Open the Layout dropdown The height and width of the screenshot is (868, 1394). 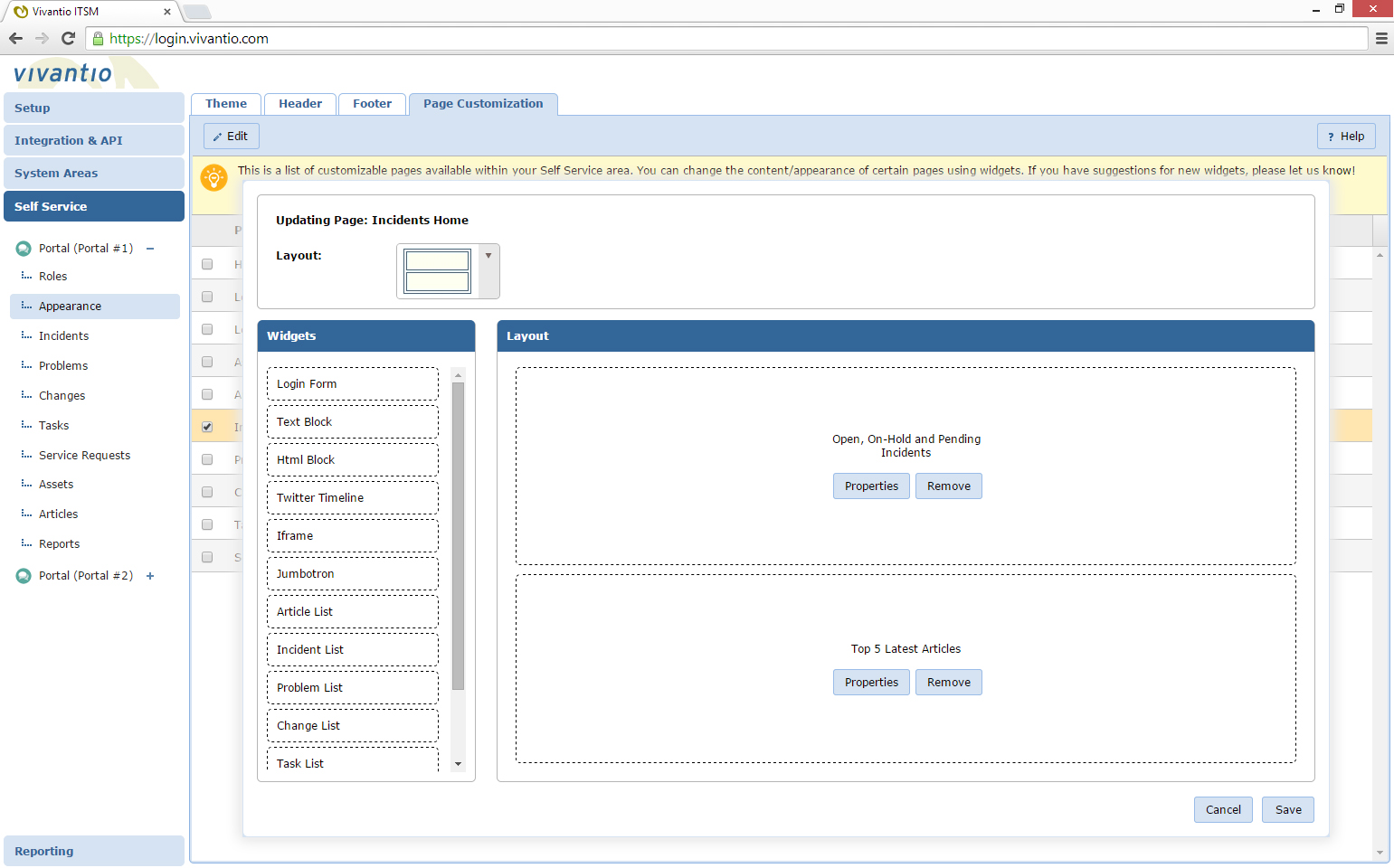pos(487,254)
